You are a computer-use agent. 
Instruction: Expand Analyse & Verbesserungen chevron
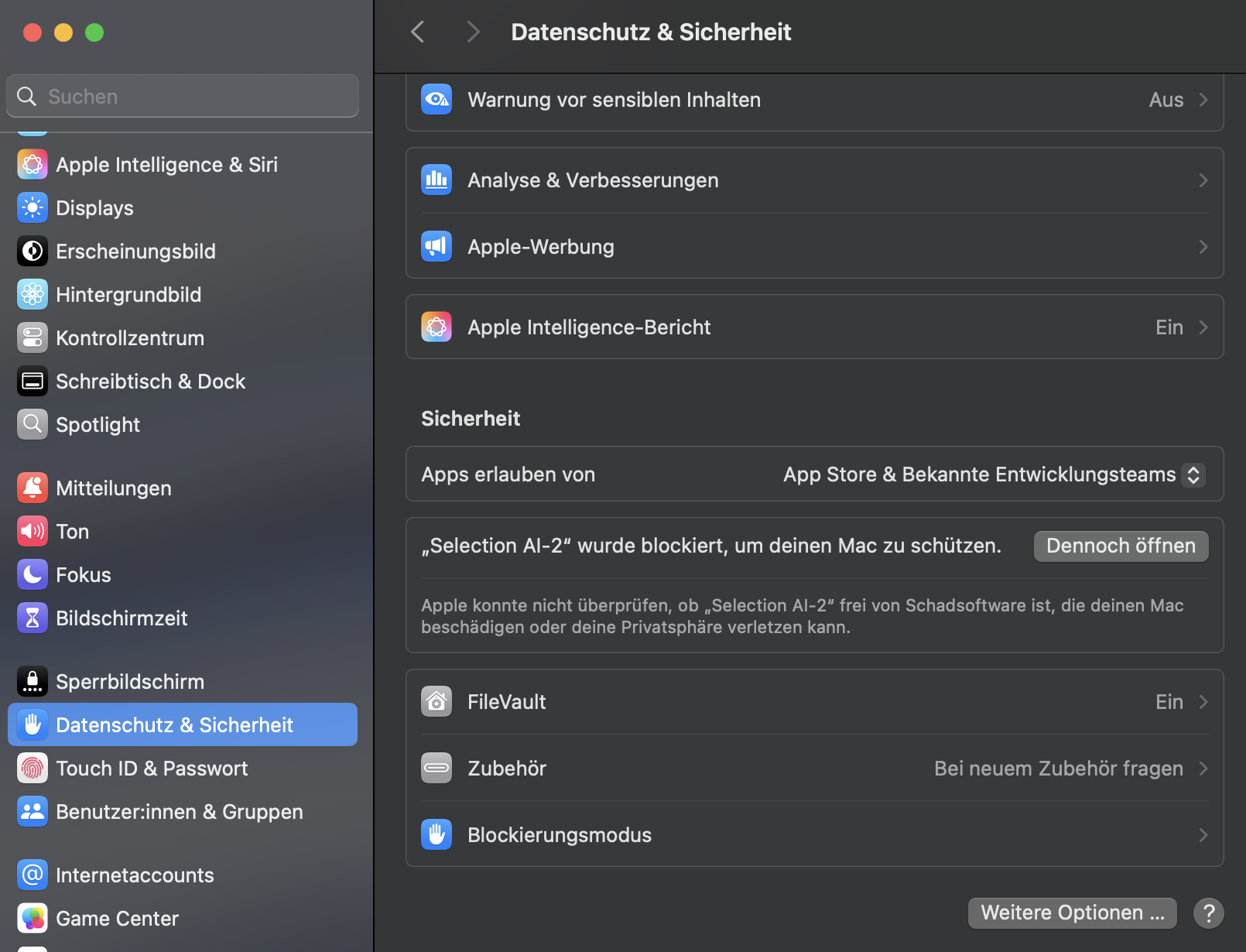coord(1203,180)
